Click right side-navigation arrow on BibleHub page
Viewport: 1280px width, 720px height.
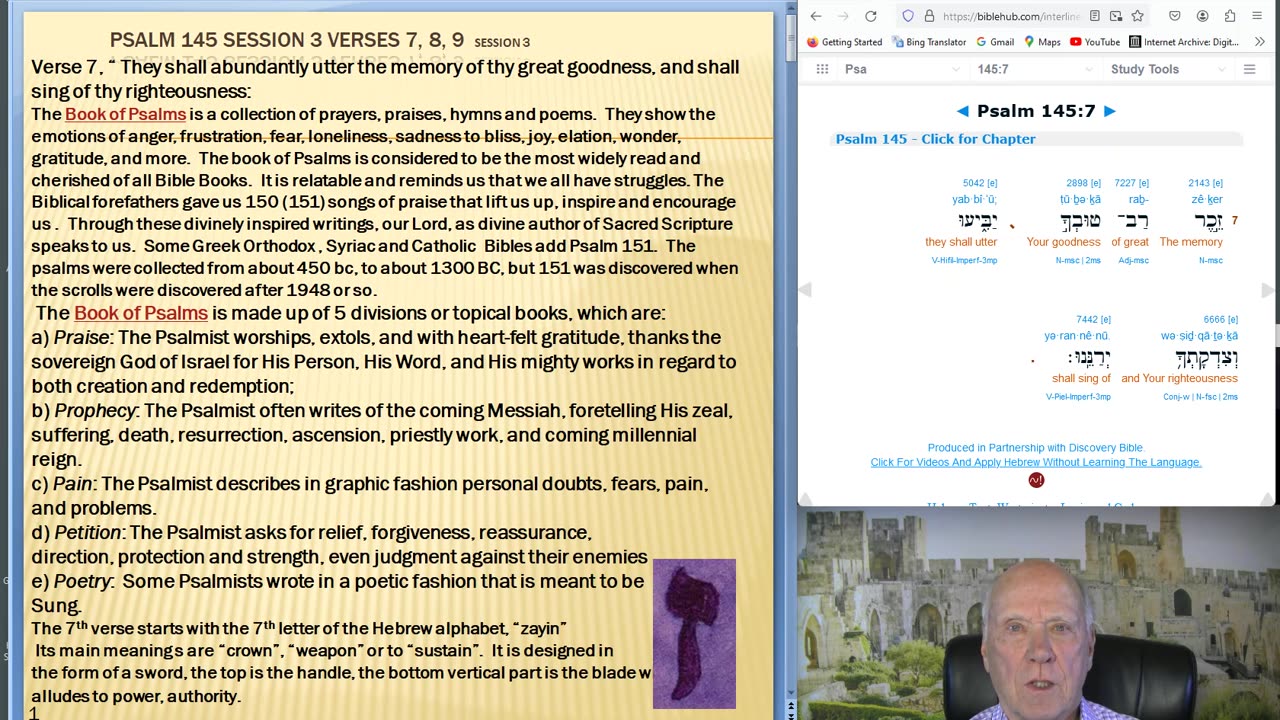pyautogui.click(x=1268, y=290)
